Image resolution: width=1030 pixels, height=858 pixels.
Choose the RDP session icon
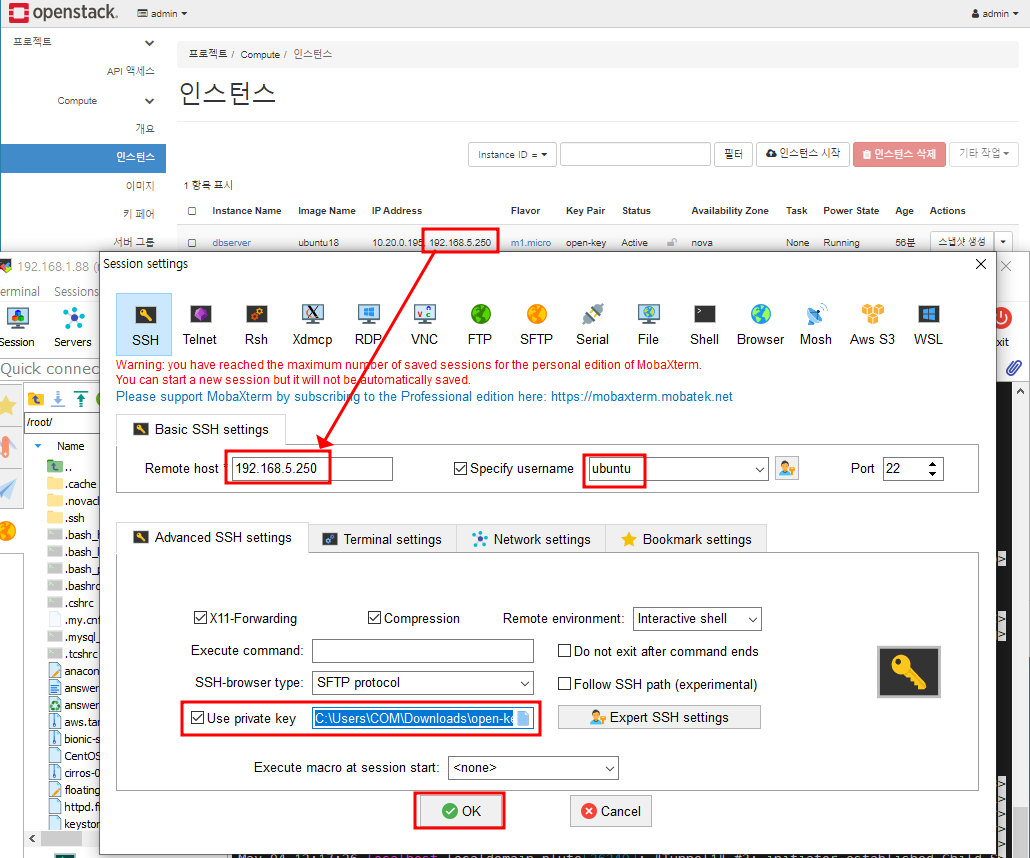coord(369,324)
